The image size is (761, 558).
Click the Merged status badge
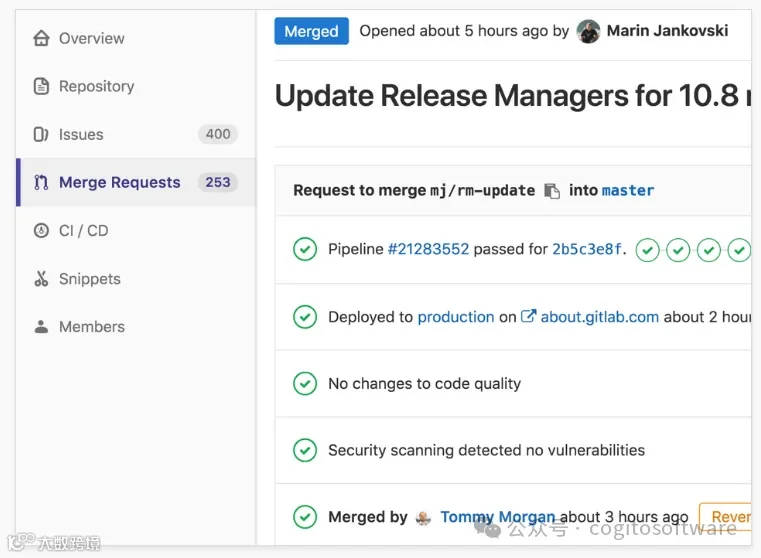point(311,31)
